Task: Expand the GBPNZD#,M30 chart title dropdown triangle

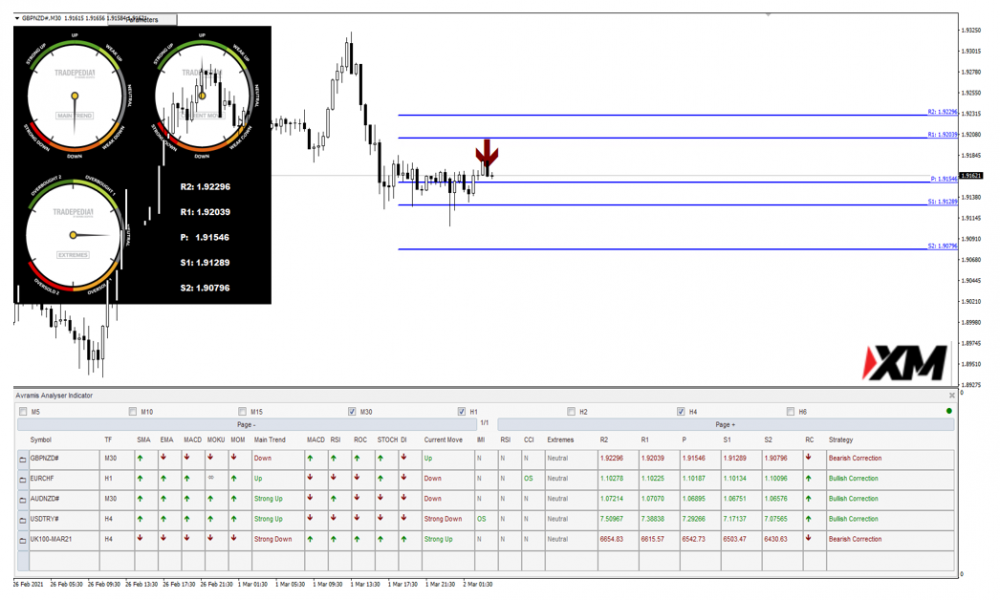Action: tap(17, 18)
